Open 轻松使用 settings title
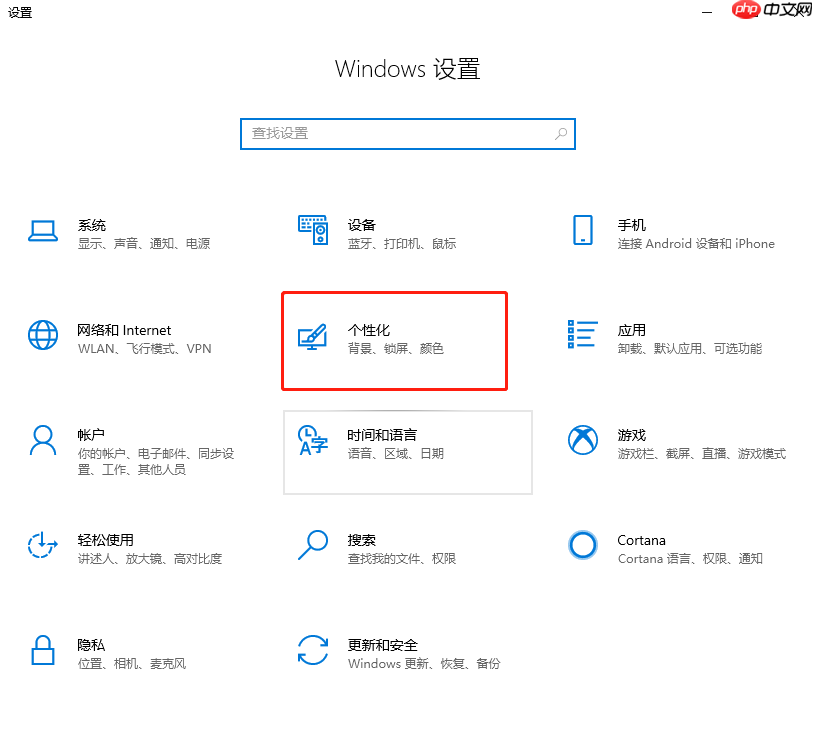This screenshot has width=813, height=753. 106,540
